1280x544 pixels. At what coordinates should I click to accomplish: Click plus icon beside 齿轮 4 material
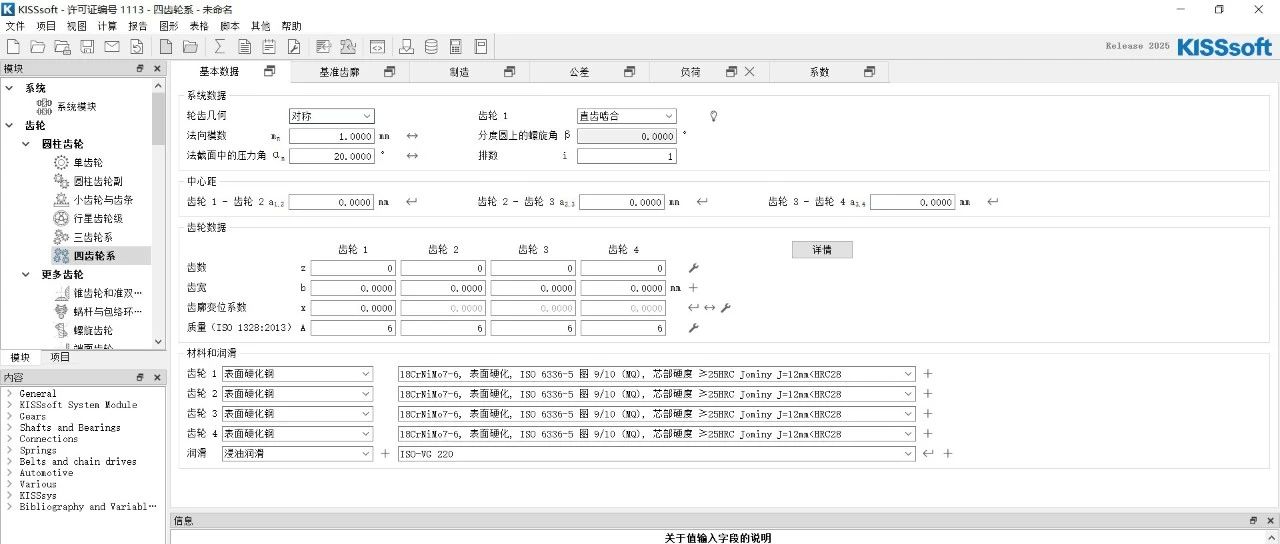[928, 434]
